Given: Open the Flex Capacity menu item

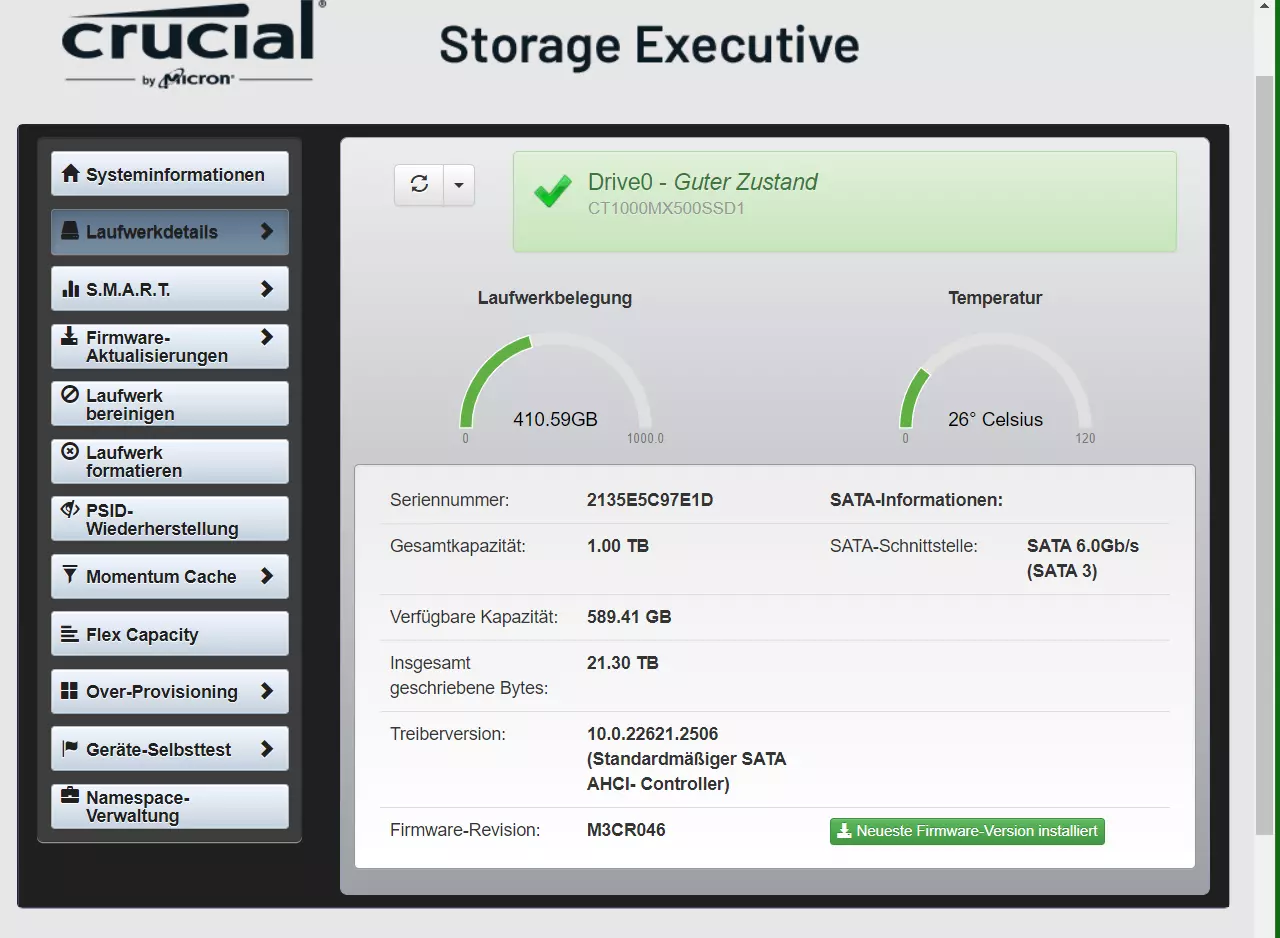Looking at the screenshot, I should (170, 634).
